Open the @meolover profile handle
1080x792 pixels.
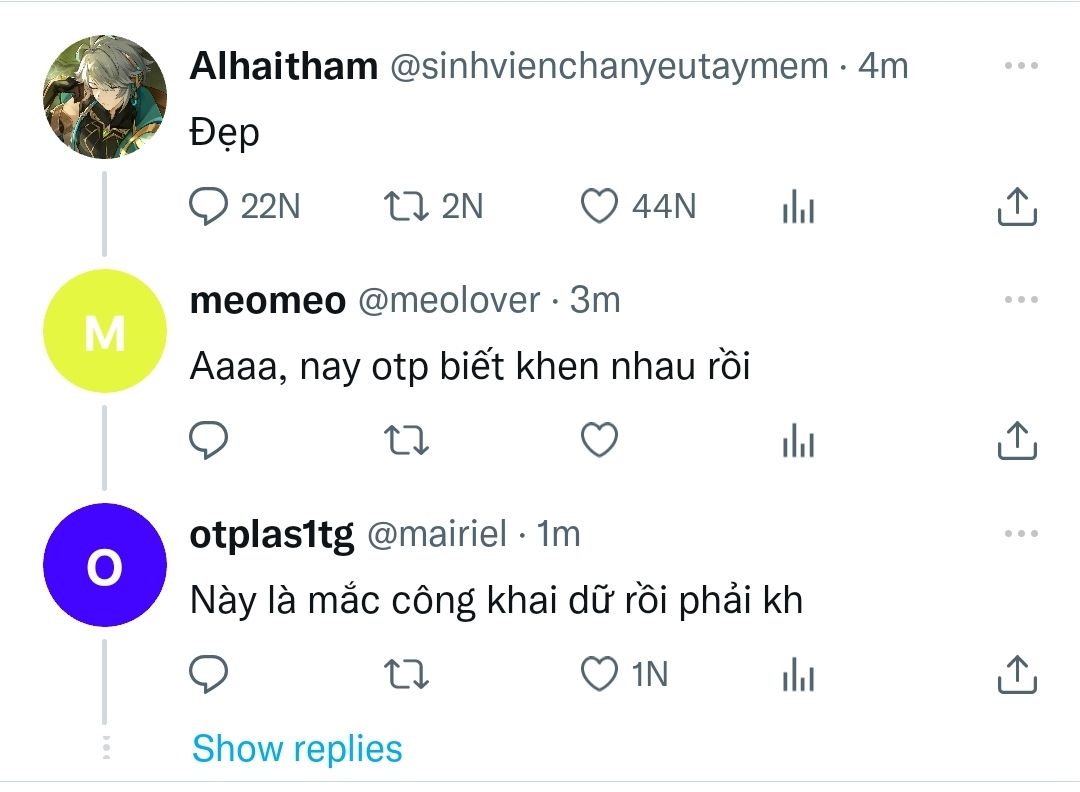[x=449, y=300]
